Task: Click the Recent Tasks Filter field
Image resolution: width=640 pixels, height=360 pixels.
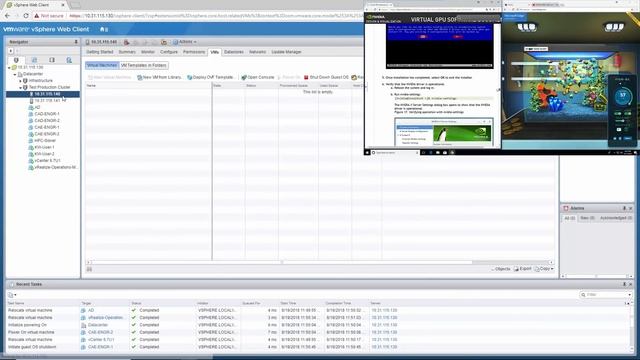Action: point(605,295)
